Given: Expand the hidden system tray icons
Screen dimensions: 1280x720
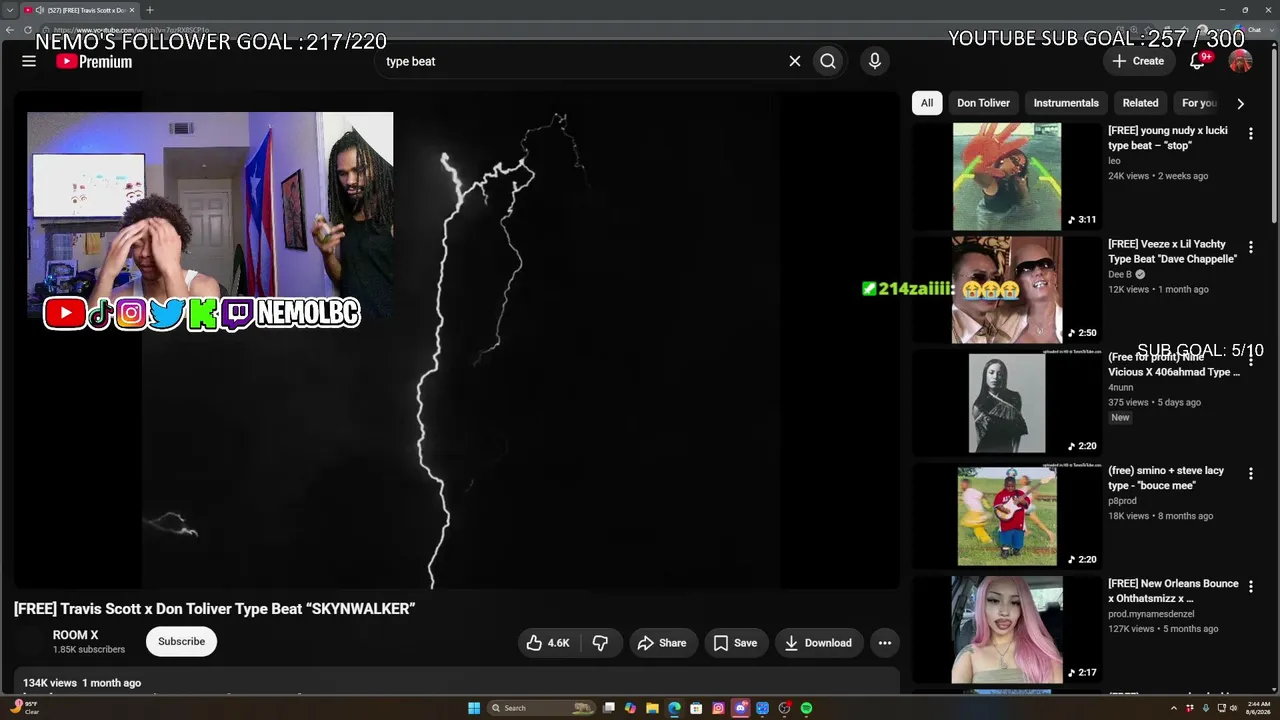Looking at the screenshot, I should pos(1174,708).
